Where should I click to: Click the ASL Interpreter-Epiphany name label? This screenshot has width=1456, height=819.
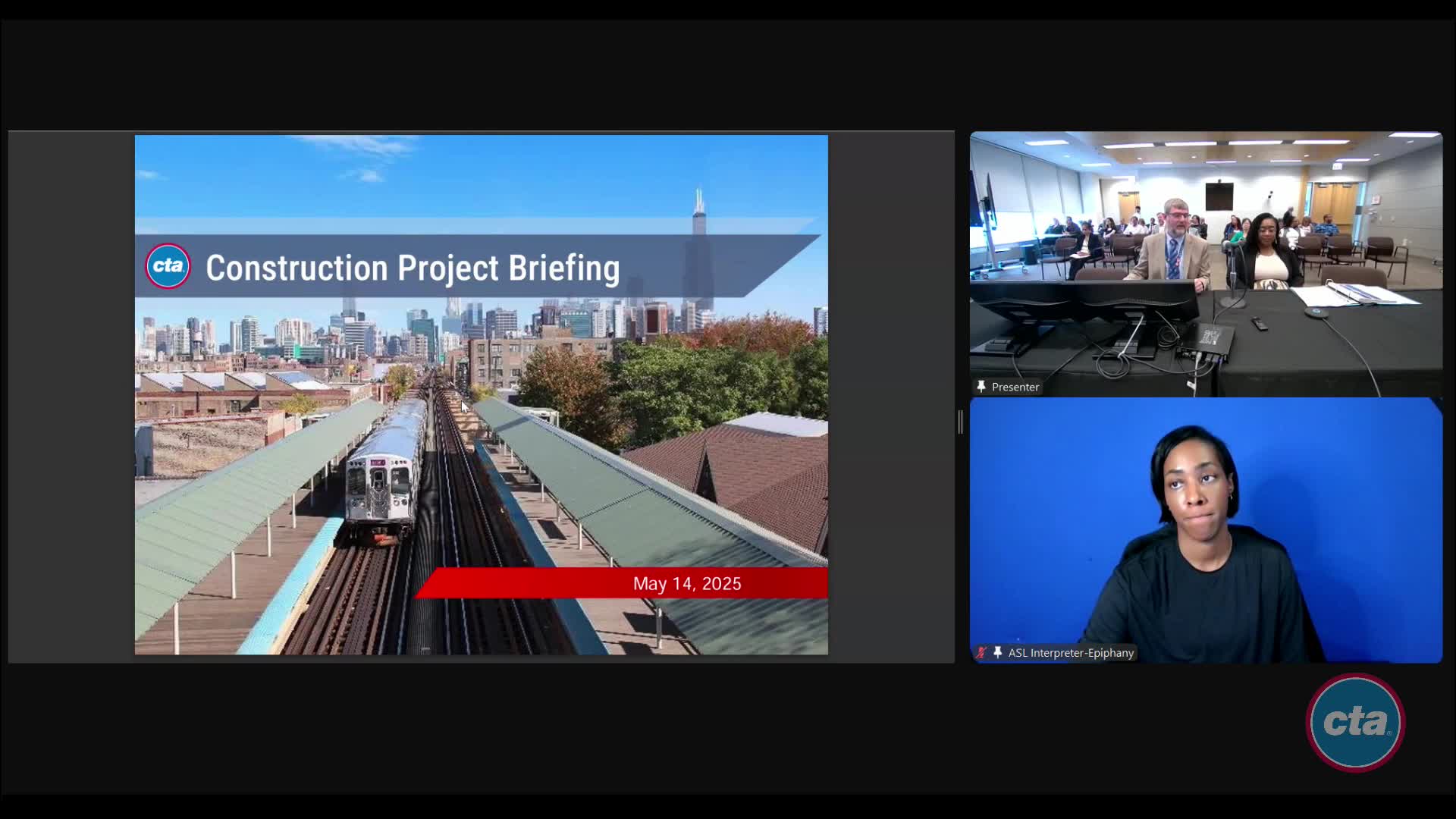(1070, 652)
